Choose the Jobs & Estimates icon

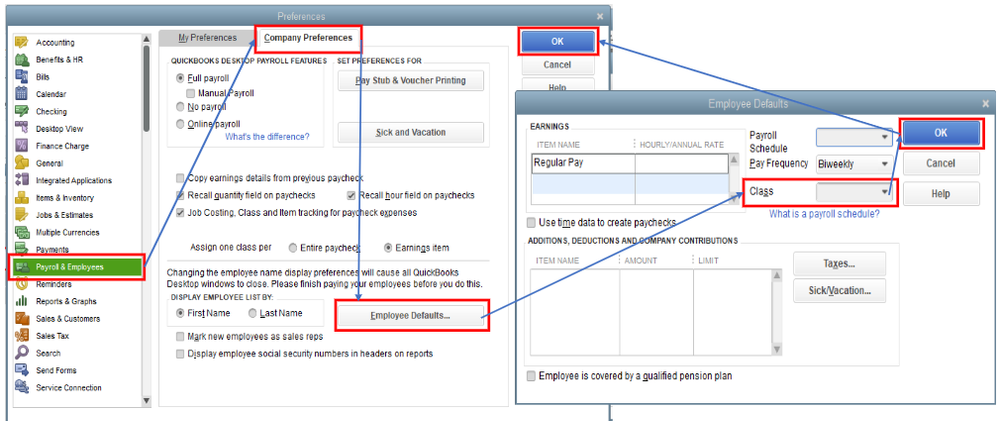[22, 215]
